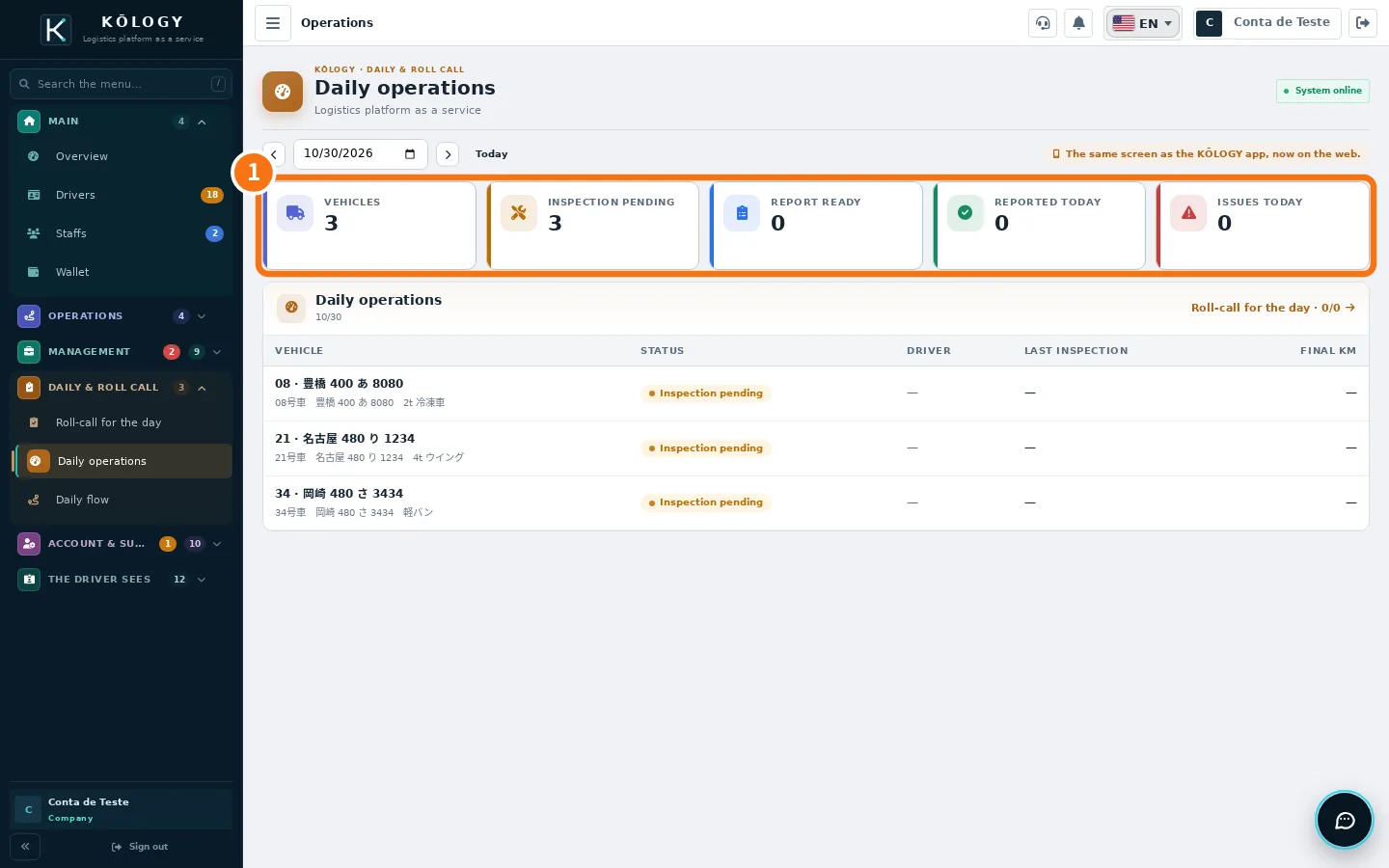Click the Issues Today warning icon
The width and height of the screenshot is (1389, 868).
pos(1188,213)
